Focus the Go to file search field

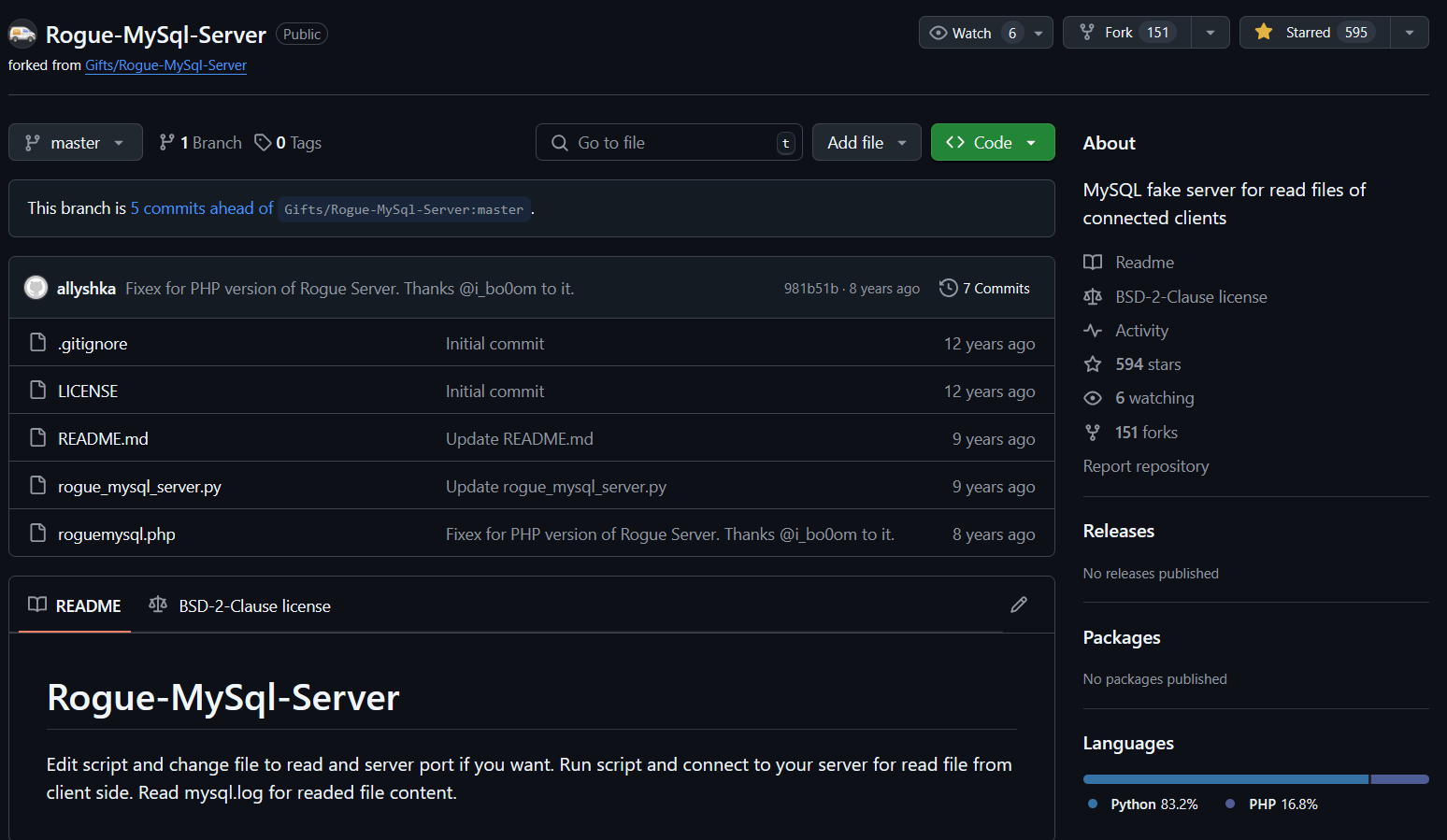coord(669,142)
